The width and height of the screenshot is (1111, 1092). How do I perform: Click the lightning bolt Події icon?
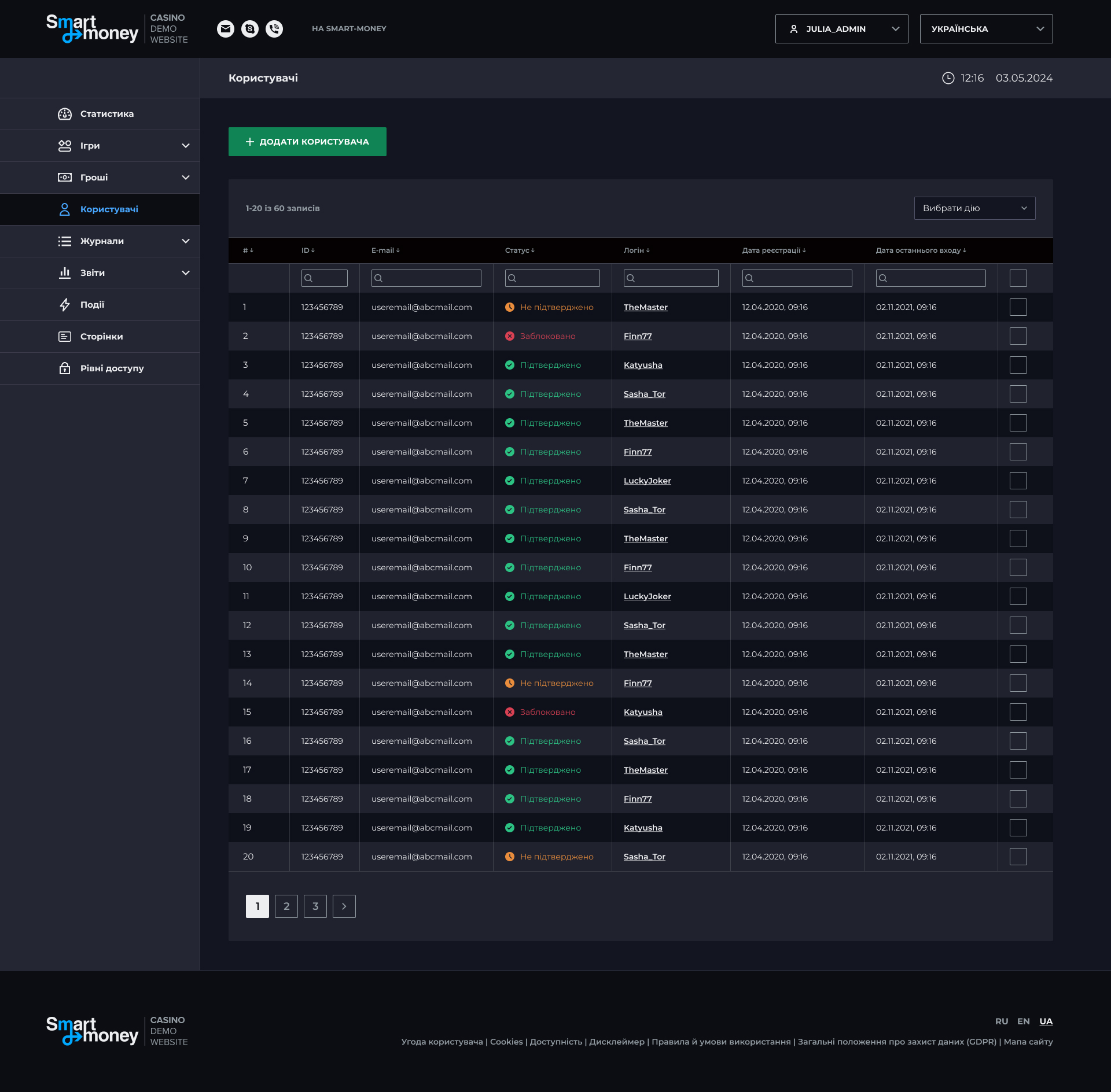coord(65,305)
